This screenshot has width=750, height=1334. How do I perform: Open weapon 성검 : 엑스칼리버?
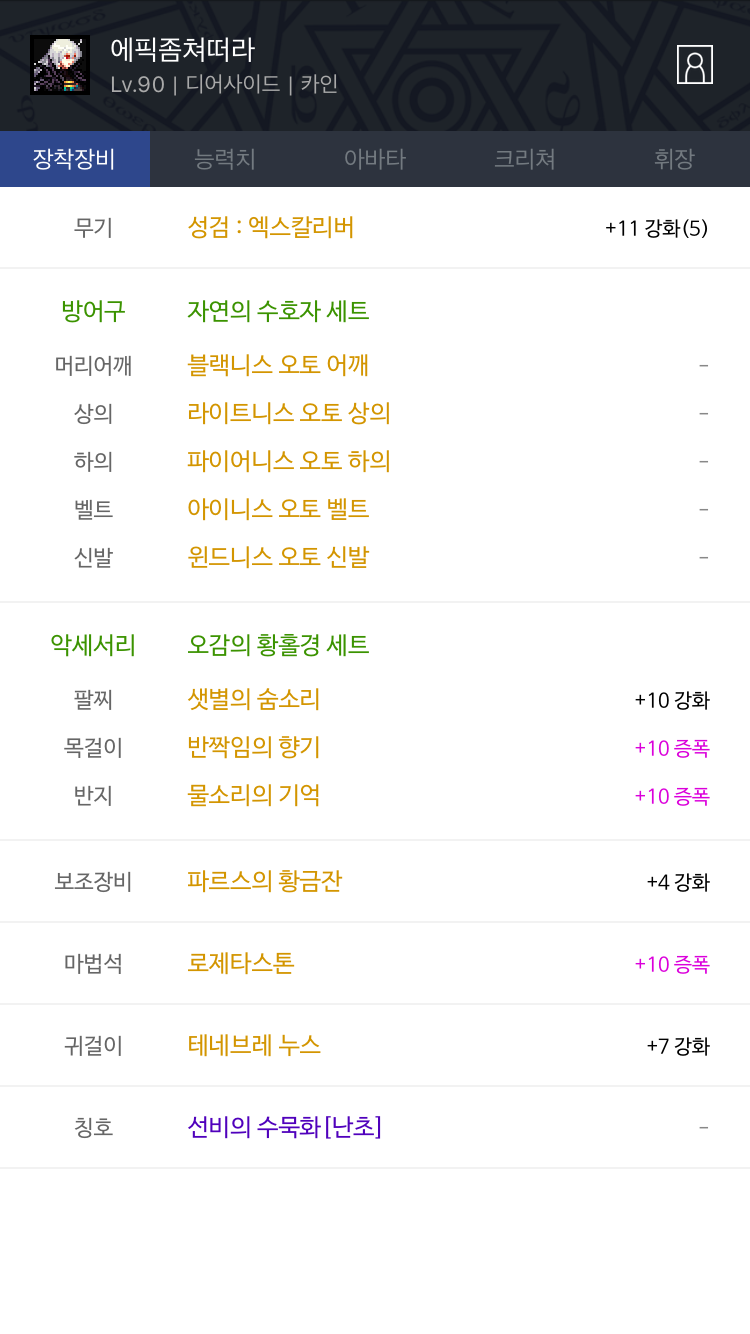(271, 227)
